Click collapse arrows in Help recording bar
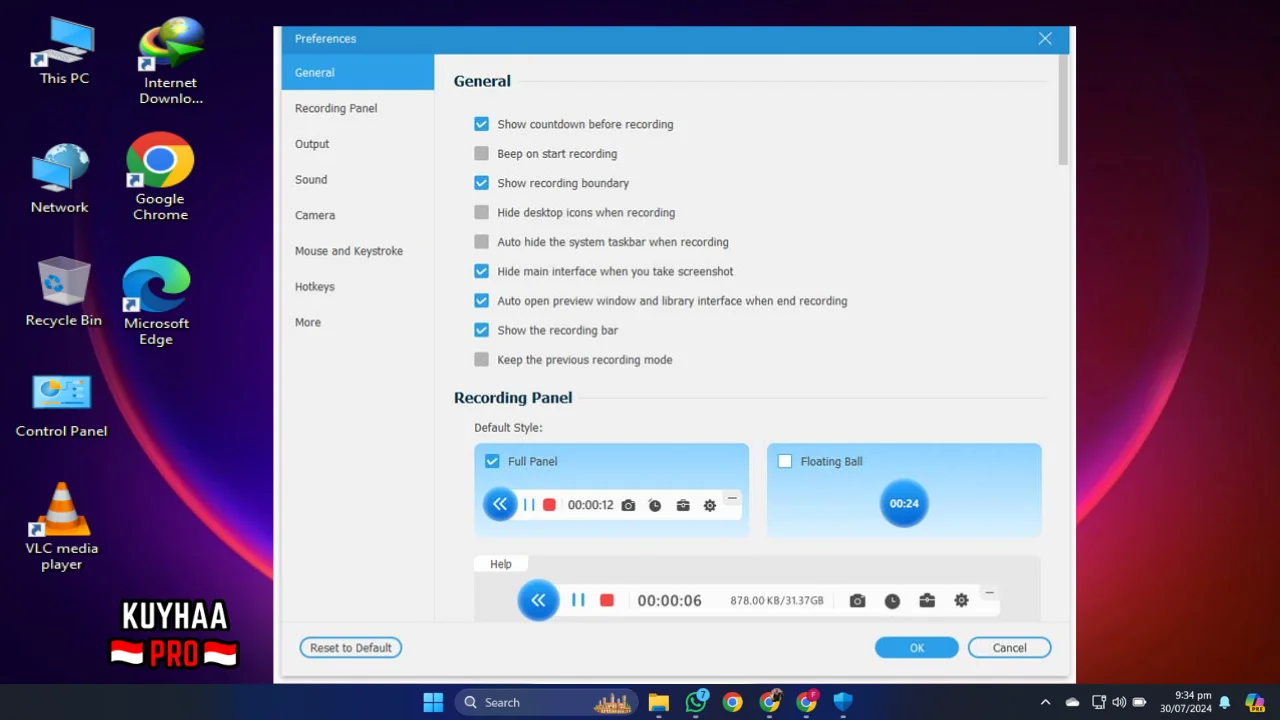This screenshot has width=1280, height=720. tap(538, 600)
